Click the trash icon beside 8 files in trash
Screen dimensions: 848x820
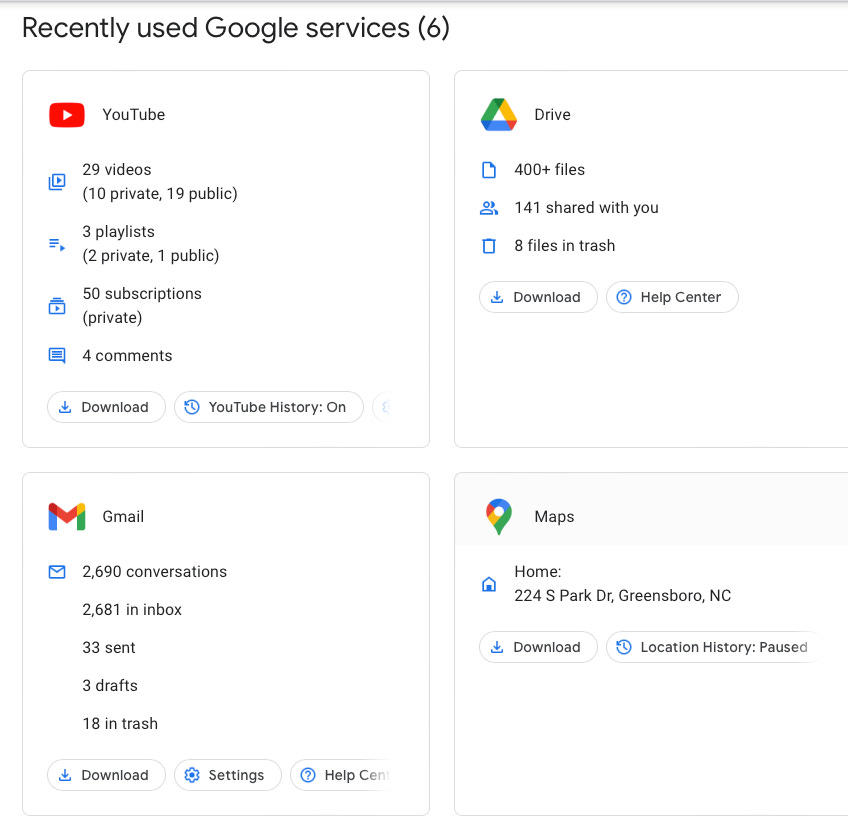point(489,246)
